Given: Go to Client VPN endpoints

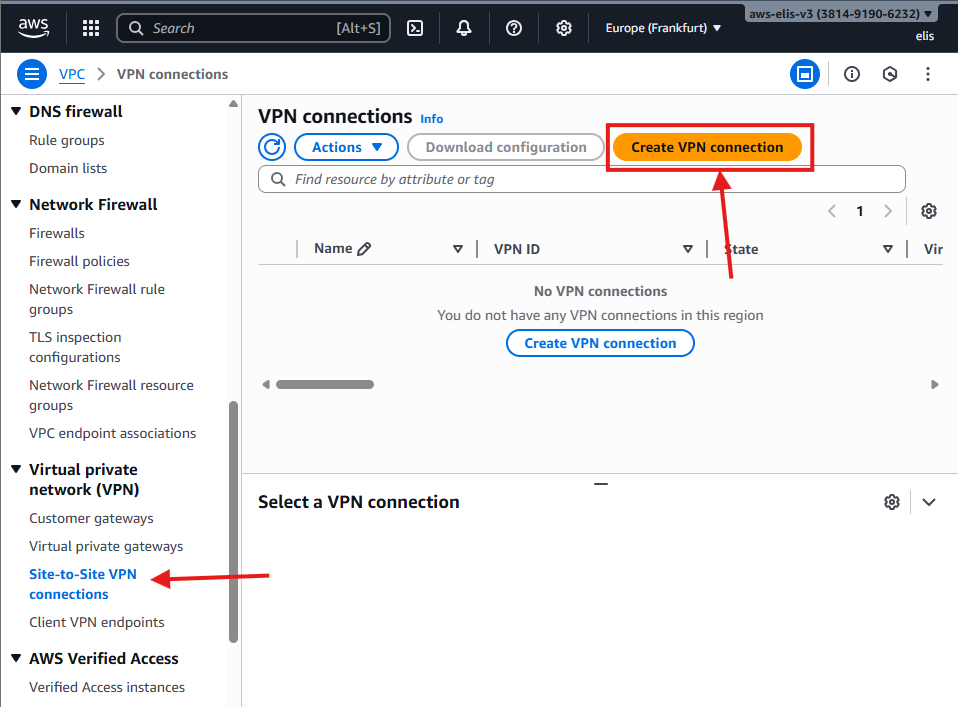Looking at the screenshot, I should point(96,622).
